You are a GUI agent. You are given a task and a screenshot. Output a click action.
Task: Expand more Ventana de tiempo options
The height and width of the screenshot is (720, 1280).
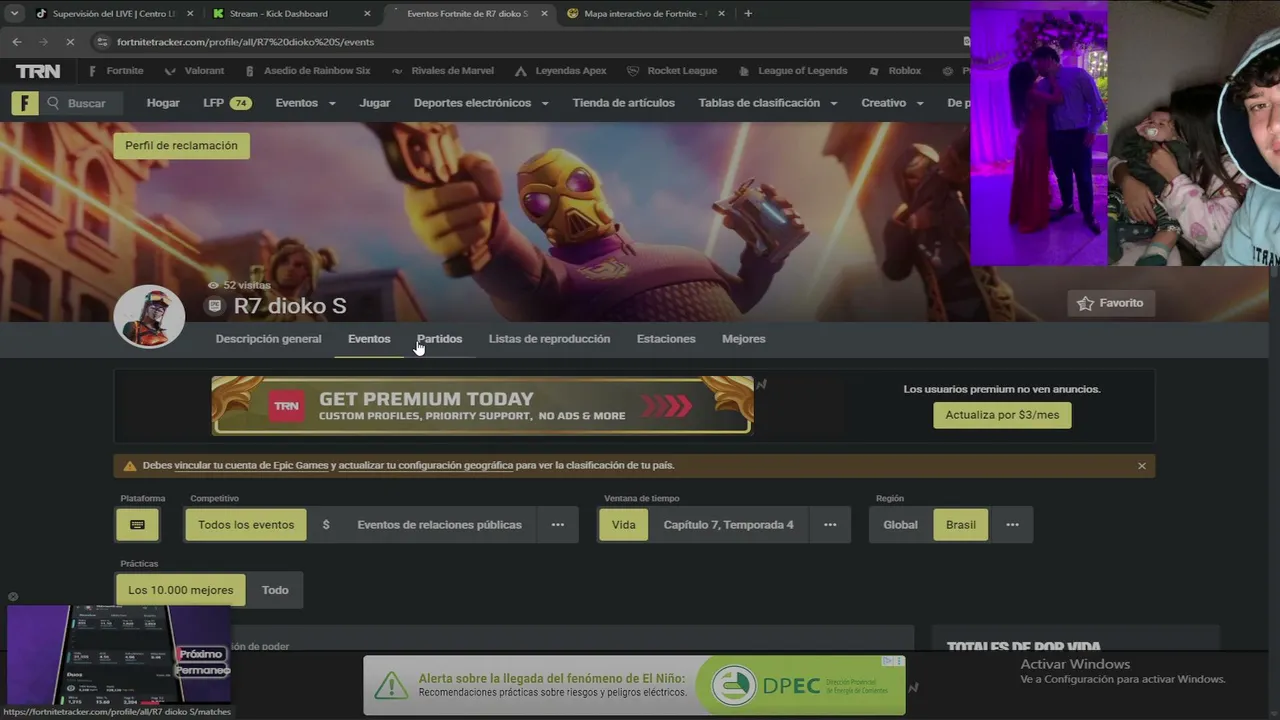click(830, 525)
